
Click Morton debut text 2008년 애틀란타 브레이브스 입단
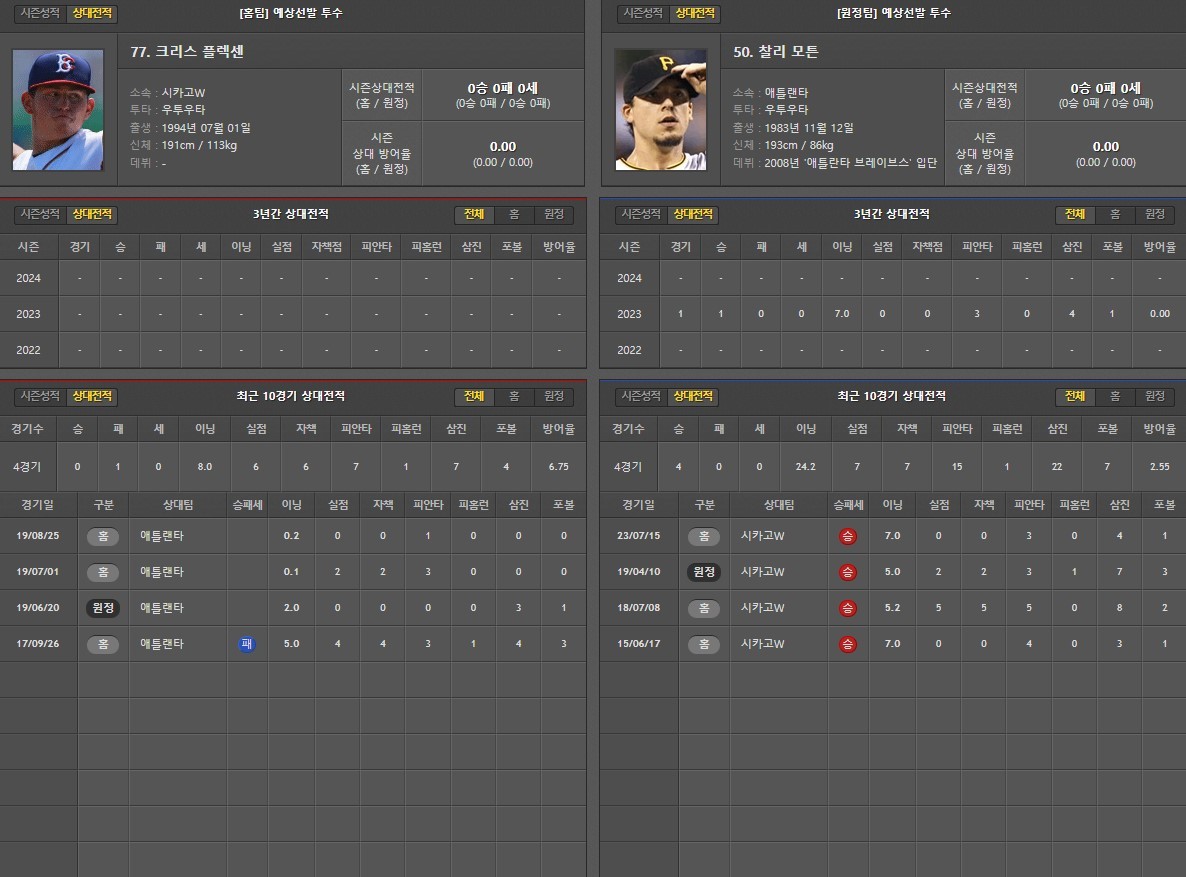(x=850, y=163)
